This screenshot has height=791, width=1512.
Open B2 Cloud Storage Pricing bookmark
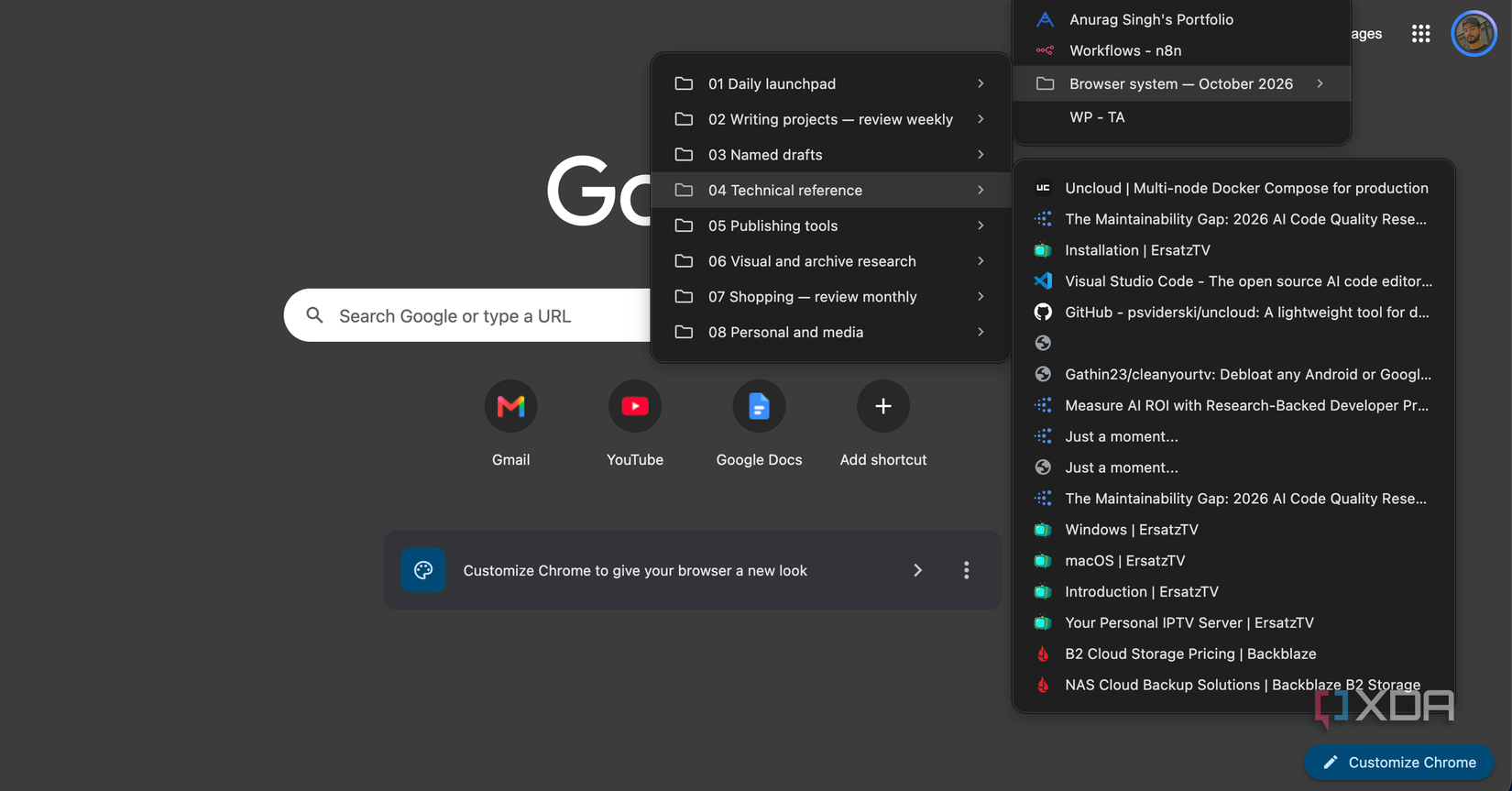tap(1233, 654)
